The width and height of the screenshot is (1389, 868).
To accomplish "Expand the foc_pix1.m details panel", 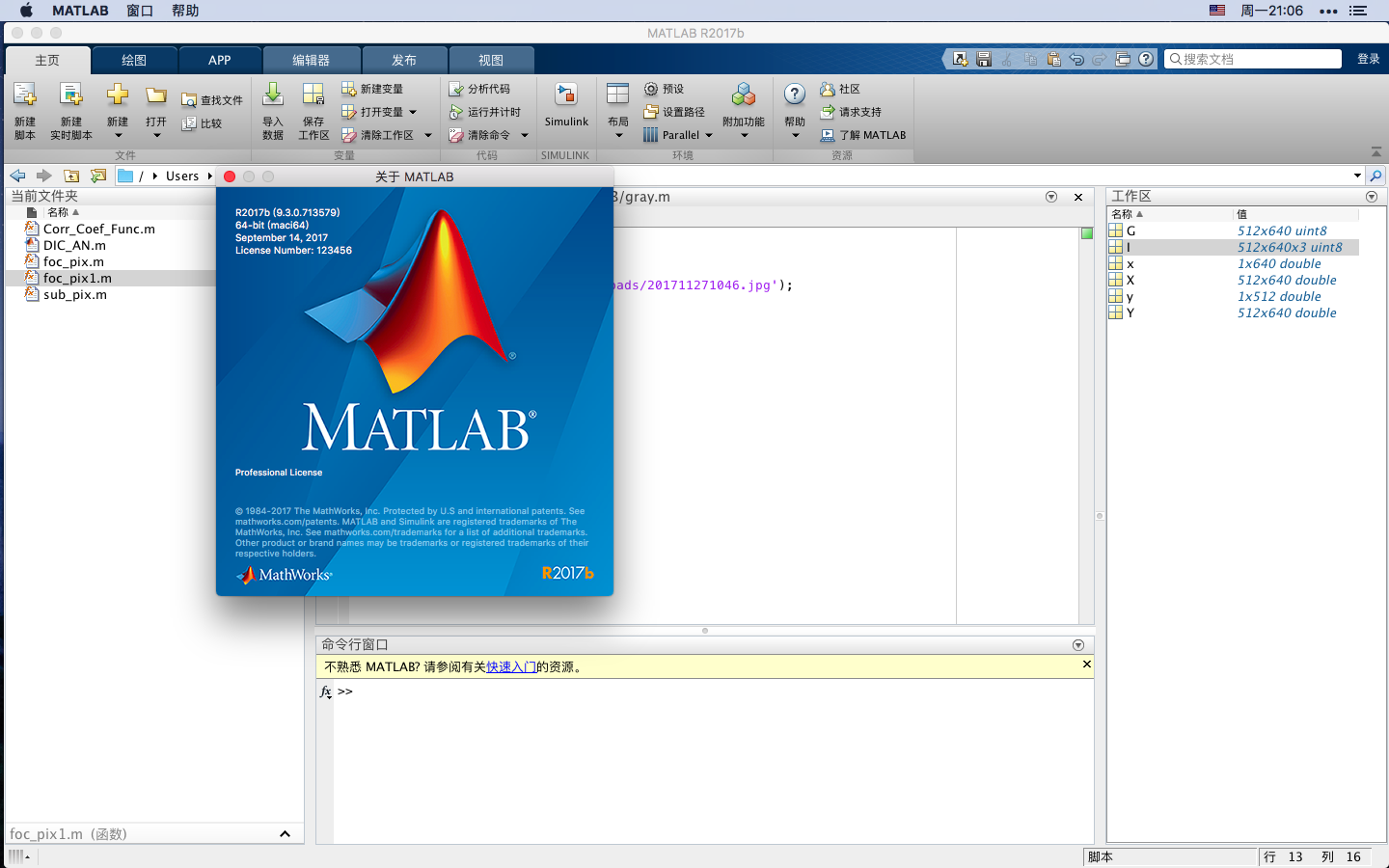I will (x=285, y=834).
